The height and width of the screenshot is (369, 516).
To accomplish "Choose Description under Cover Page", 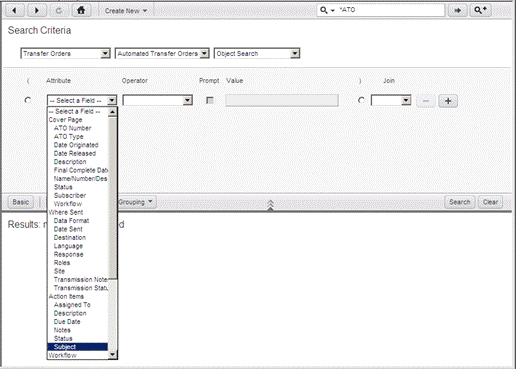I will [x=78, y=162].
